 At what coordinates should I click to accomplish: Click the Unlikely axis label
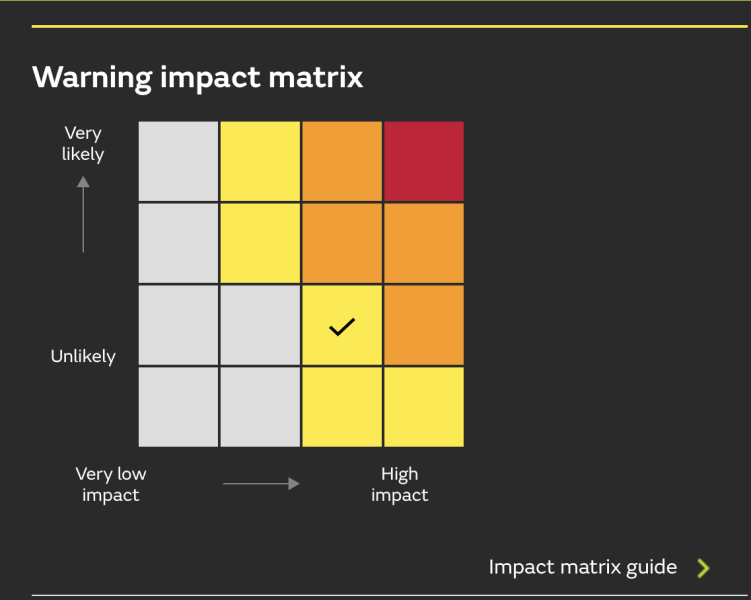pyautogui.click(x=83, y=356)
